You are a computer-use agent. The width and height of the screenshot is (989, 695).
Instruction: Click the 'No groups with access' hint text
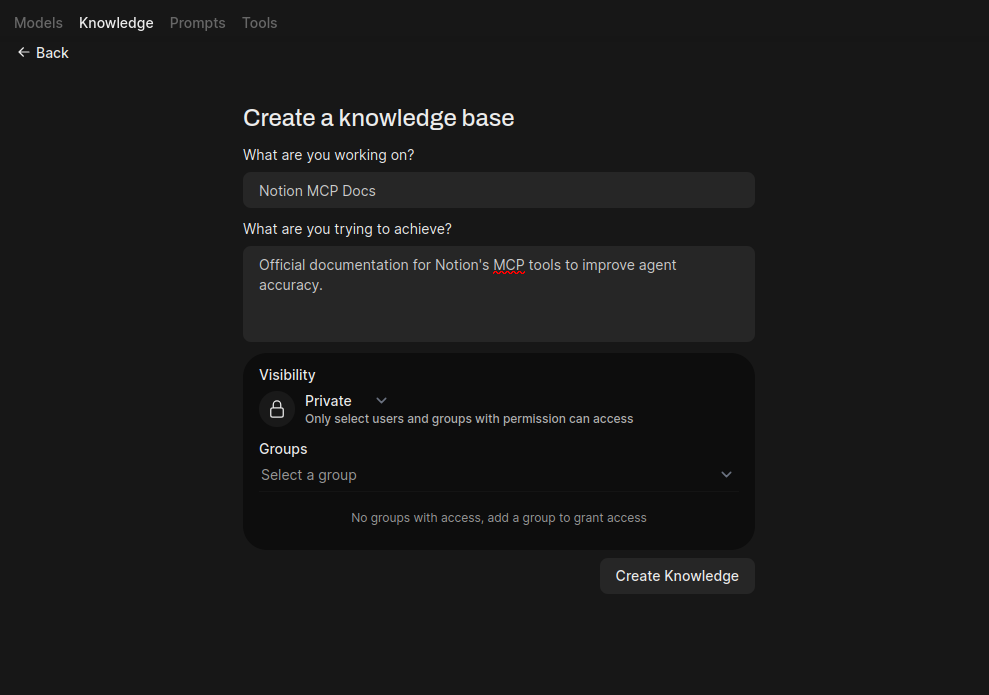(499, 517)
